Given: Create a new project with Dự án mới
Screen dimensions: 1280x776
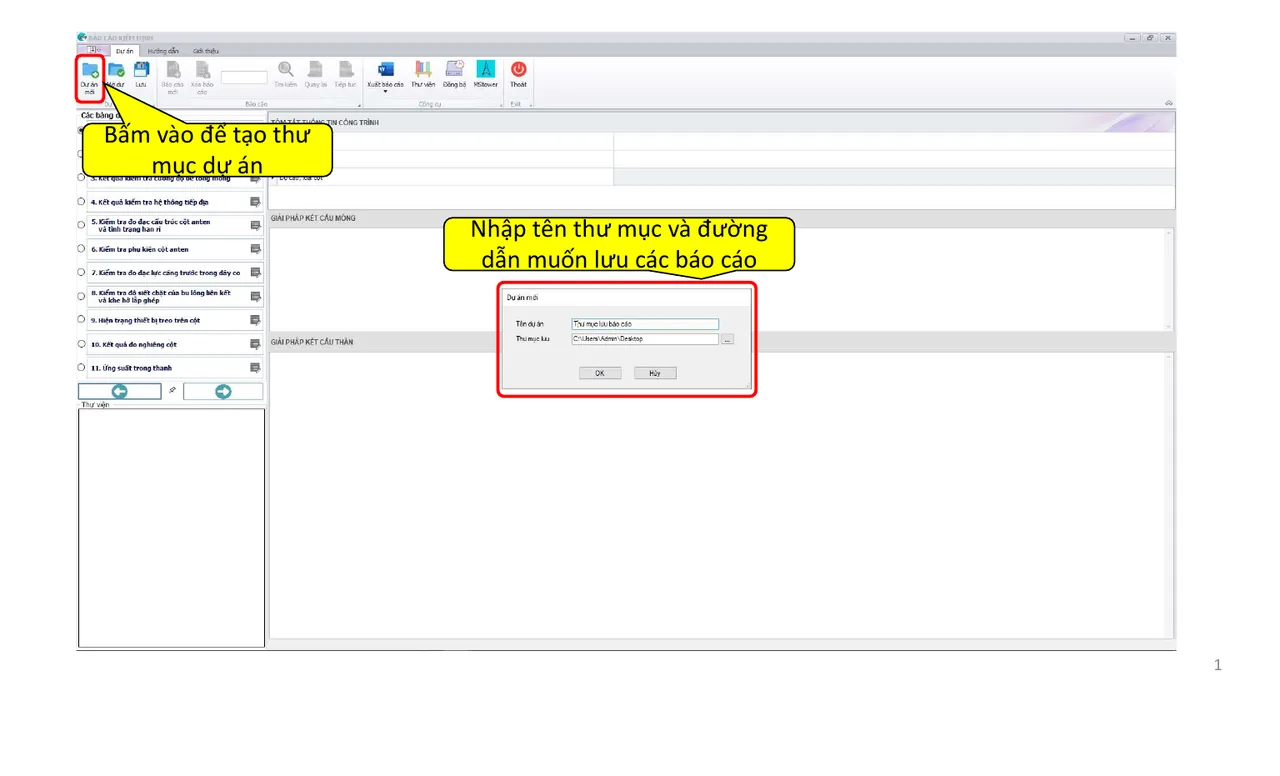Looking at the screenshot, I should click(x=89, y=76).
